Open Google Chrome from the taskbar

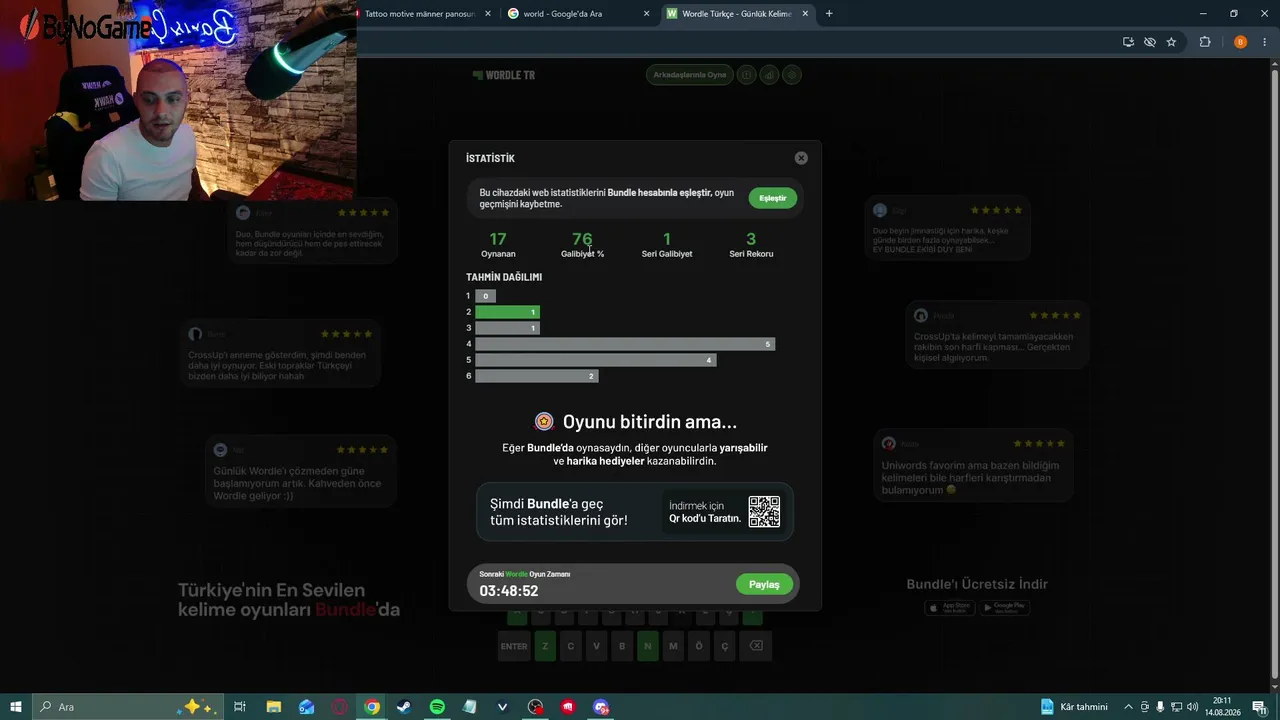(372, 707)
